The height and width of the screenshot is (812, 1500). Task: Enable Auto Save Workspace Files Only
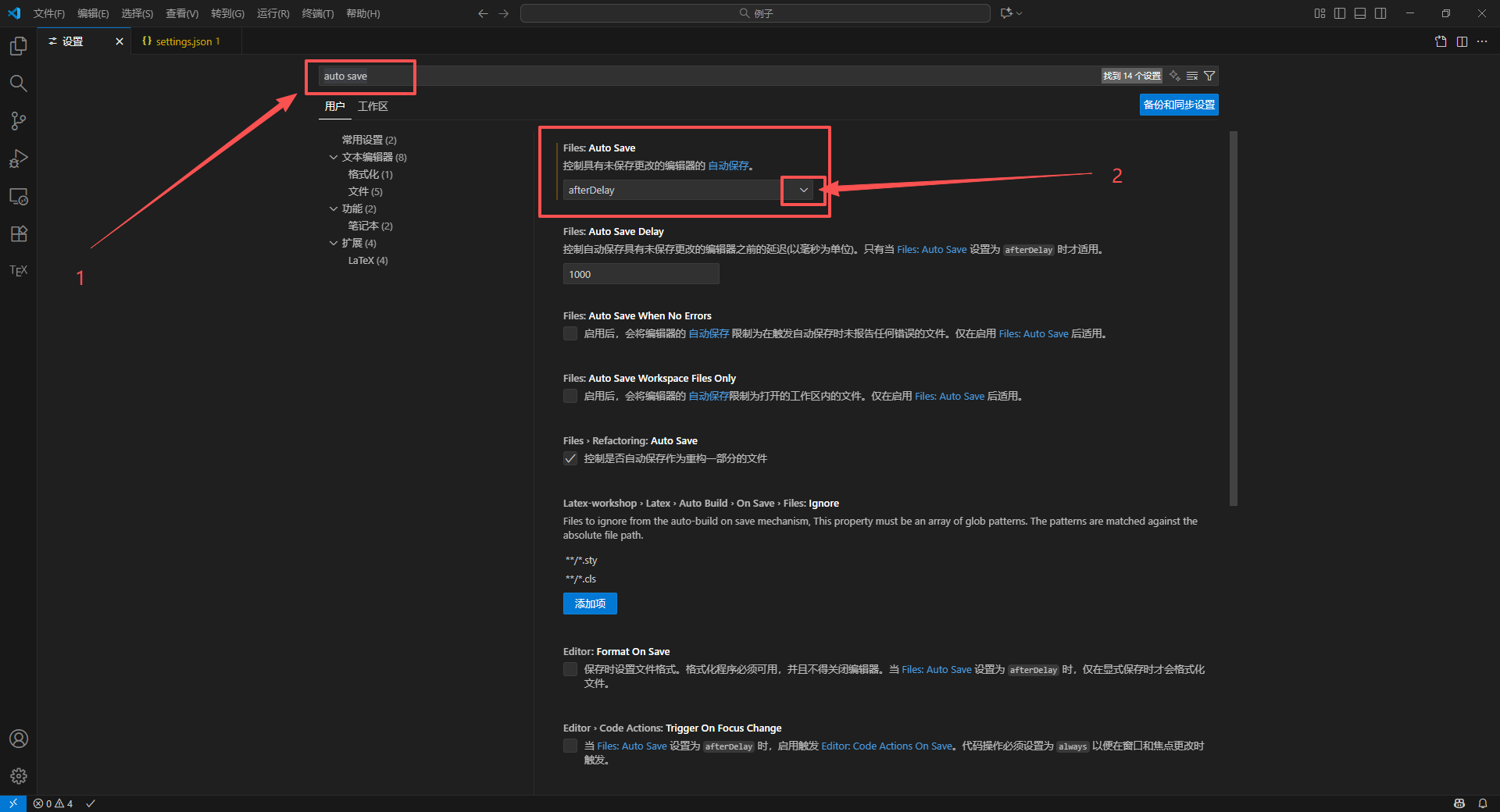(x=570, y=396)
